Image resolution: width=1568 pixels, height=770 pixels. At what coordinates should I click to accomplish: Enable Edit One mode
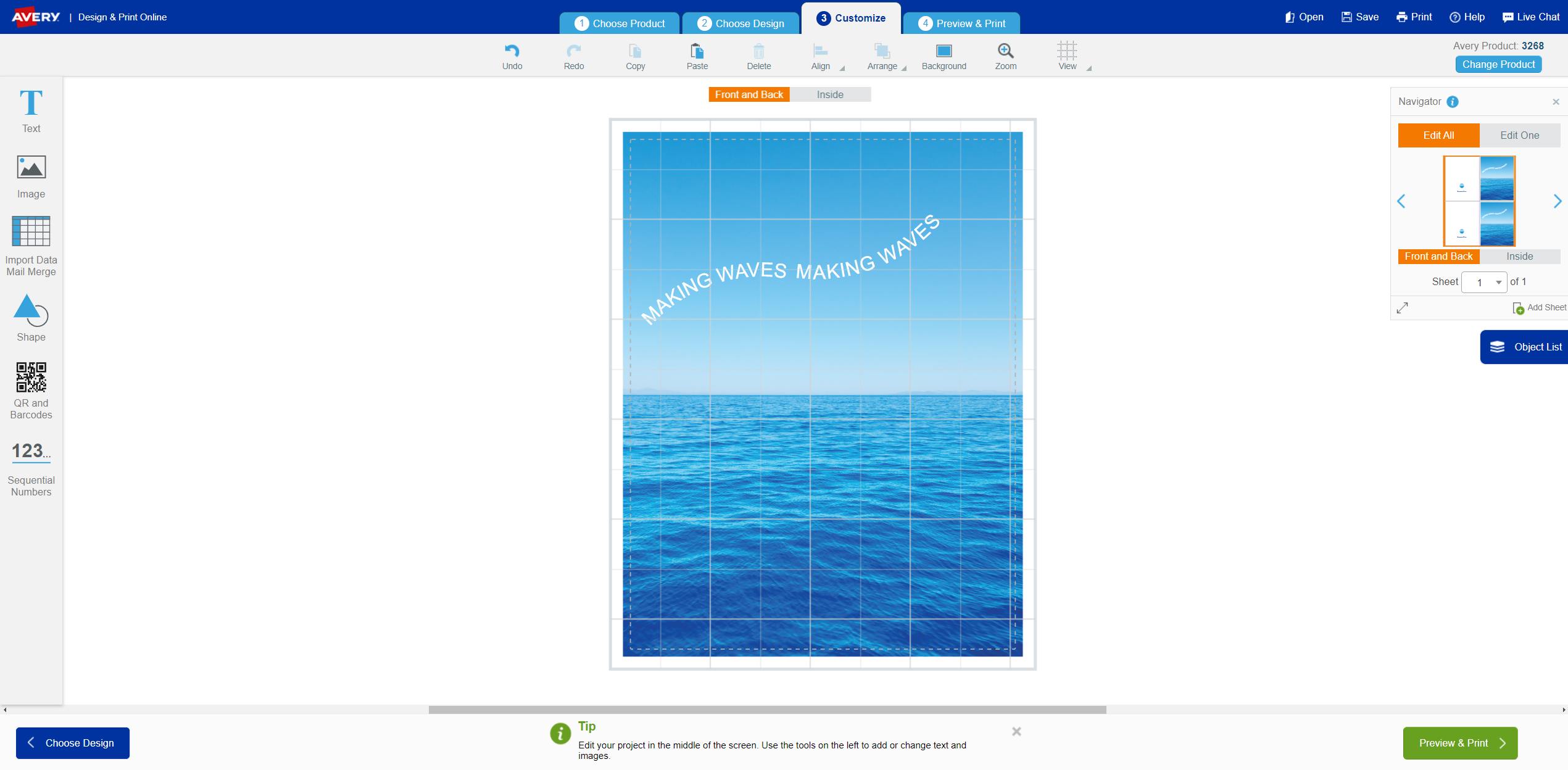tap(1519, 135)
